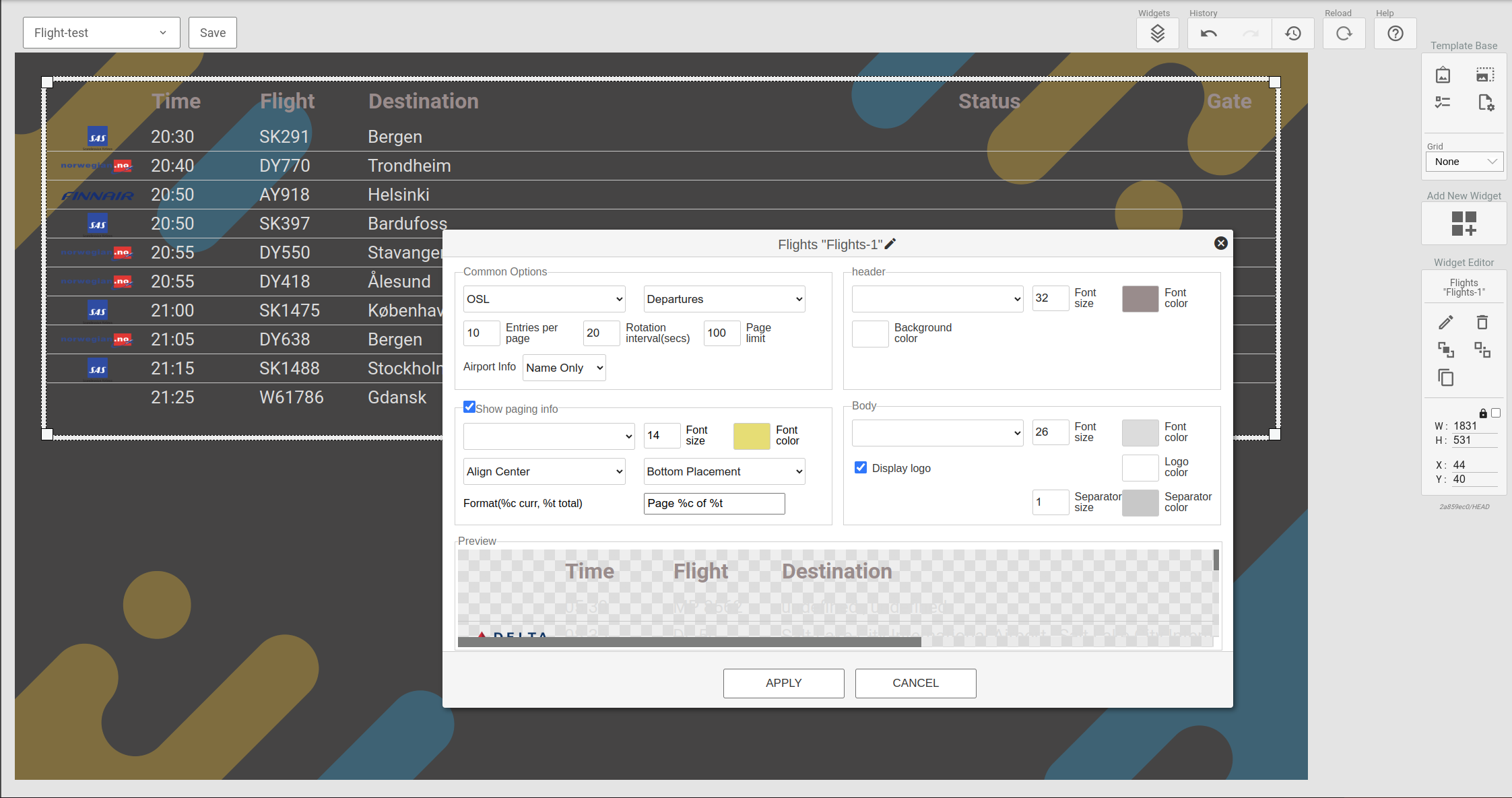Delete the selected Flights widget
Image resolution: width=1512 pixels, height=798 pixels.
[1482, 323]
